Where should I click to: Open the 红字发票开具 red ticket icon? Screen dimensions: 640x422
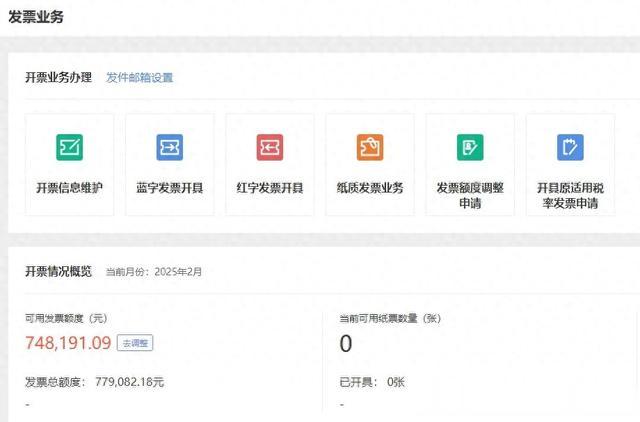[270, 147]
